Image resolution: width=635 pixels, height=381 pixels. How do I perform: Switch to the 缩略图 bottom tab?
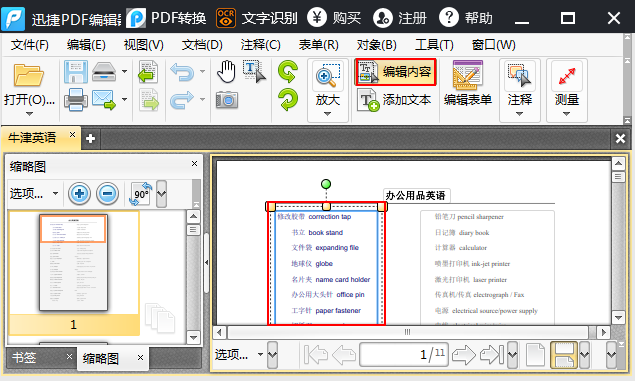tap(101, 358)
